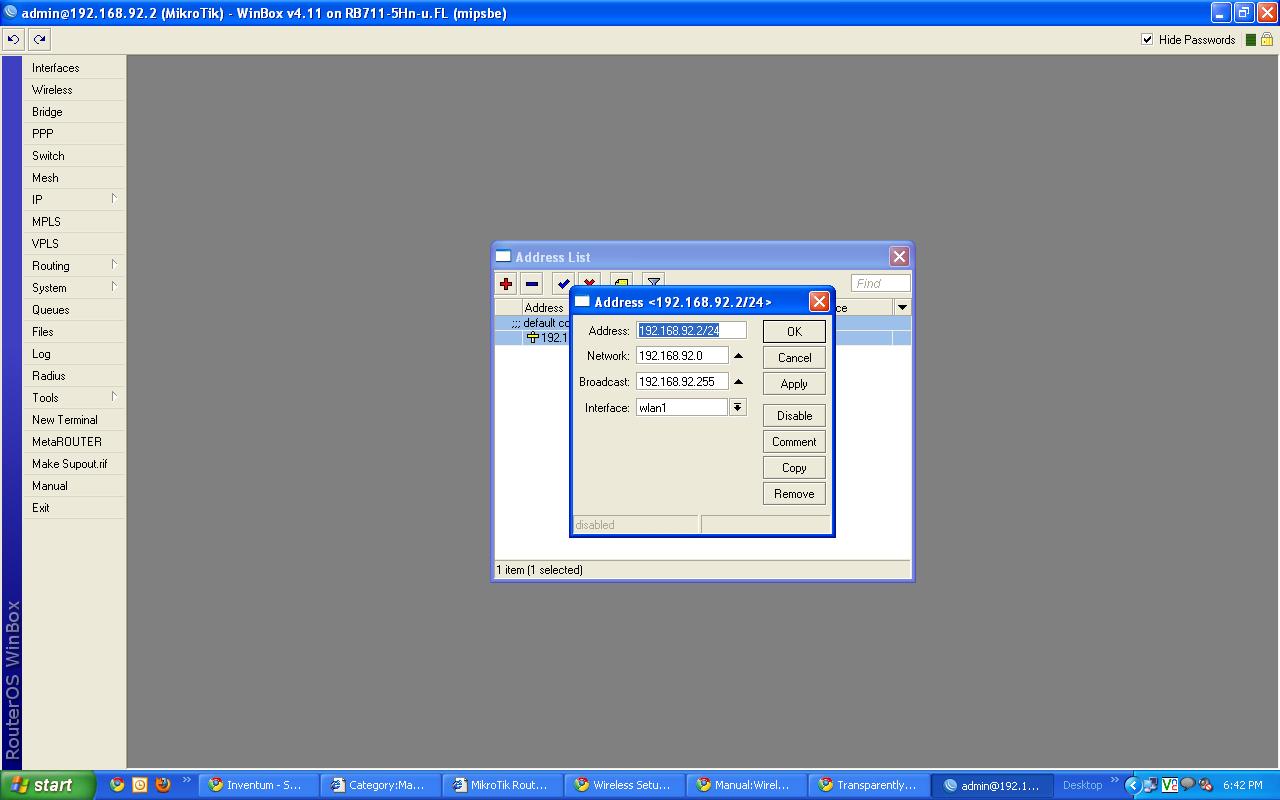Open the MPLS menu
This screenshot has height=800, width=1280.
point(75,222)
